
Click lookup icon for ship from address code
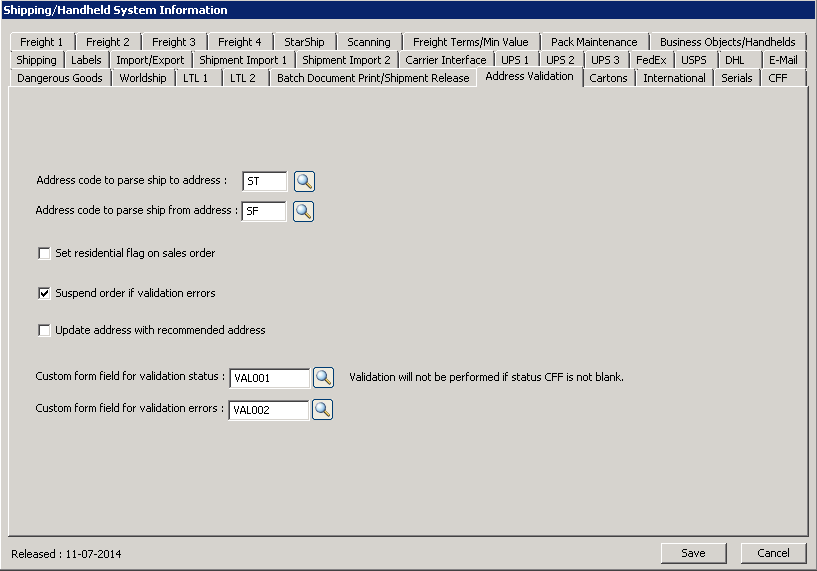click(303, 211)
